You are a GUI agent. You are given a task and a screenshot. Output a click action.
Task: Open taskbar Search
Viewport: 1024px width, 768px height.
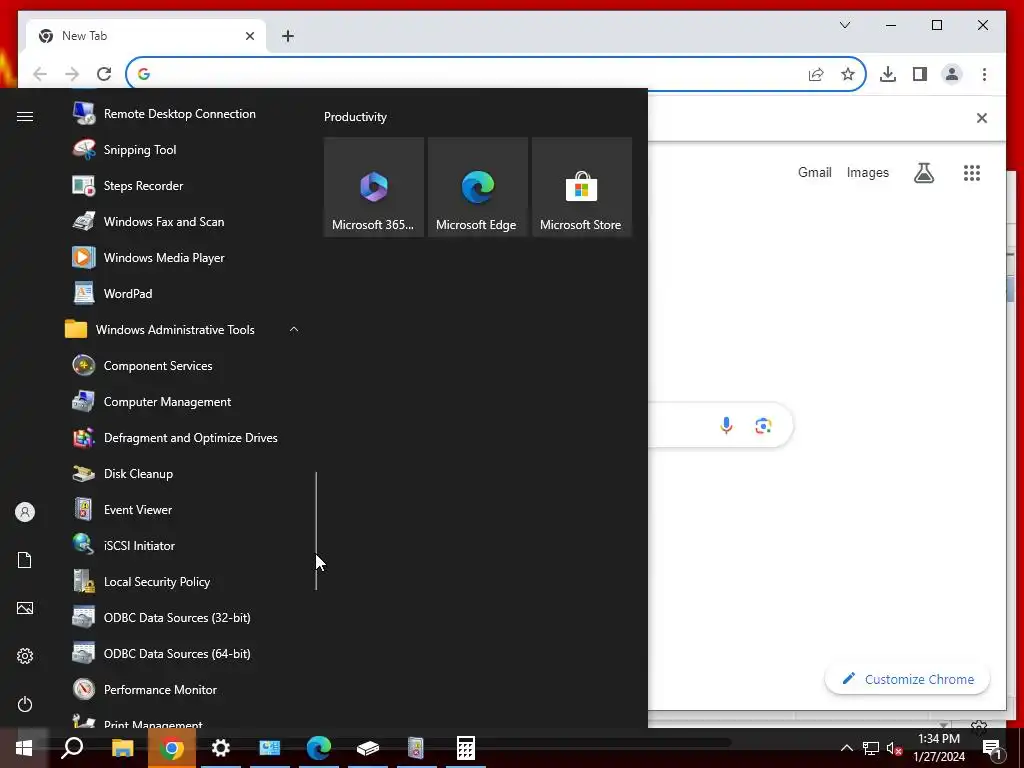pos(72,748)
